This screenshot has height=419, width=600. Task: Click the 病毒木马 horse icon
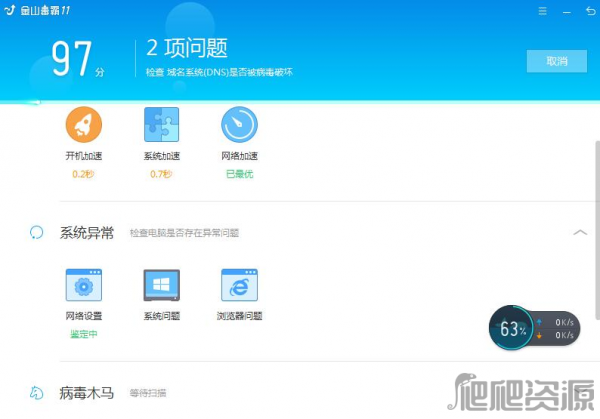(x=36, y=393)
